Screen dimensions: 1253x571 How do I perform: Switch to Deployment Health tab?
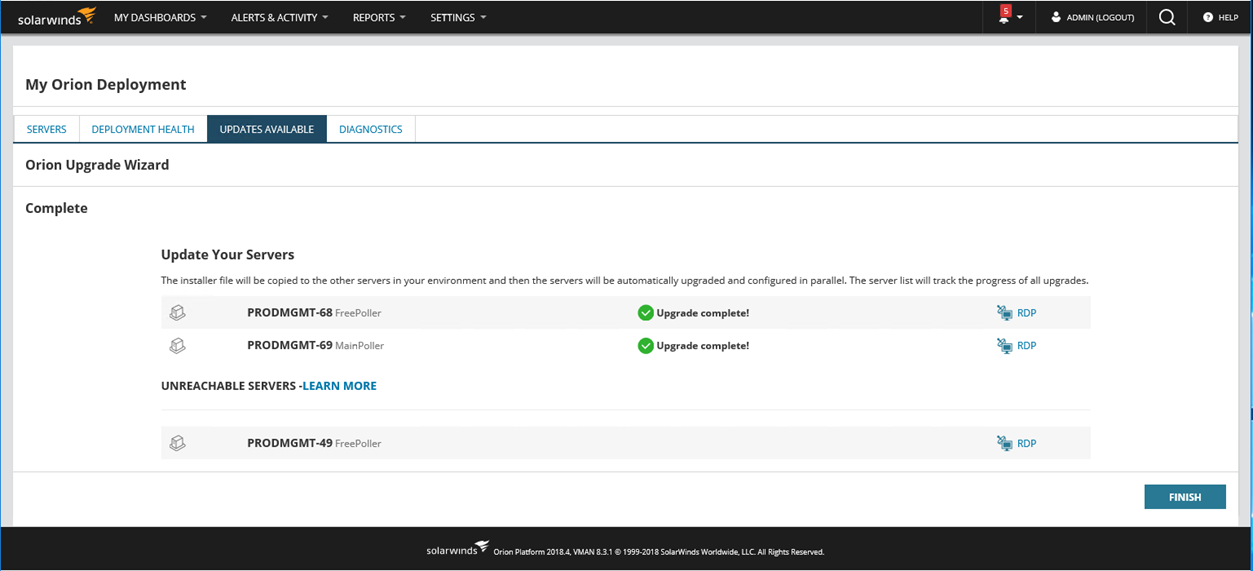143,129
